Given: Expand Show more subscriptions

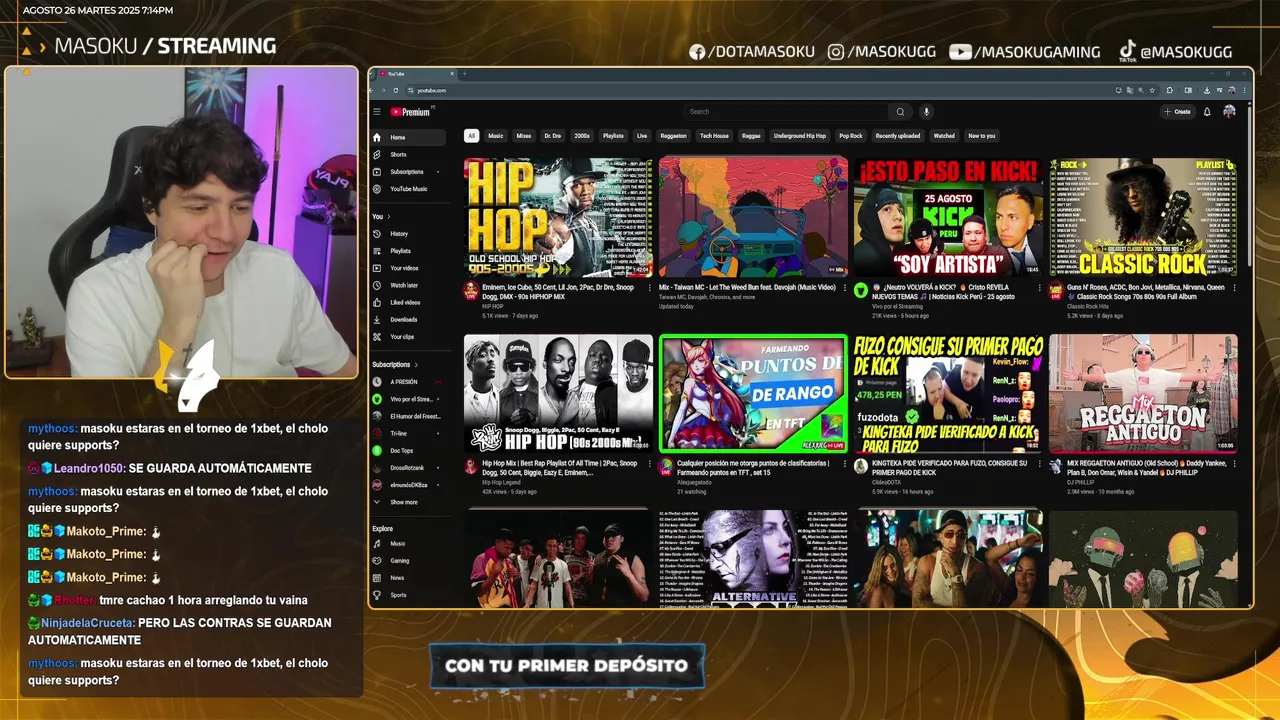Looking at the screenshot, I should click(x=408, y=502).
